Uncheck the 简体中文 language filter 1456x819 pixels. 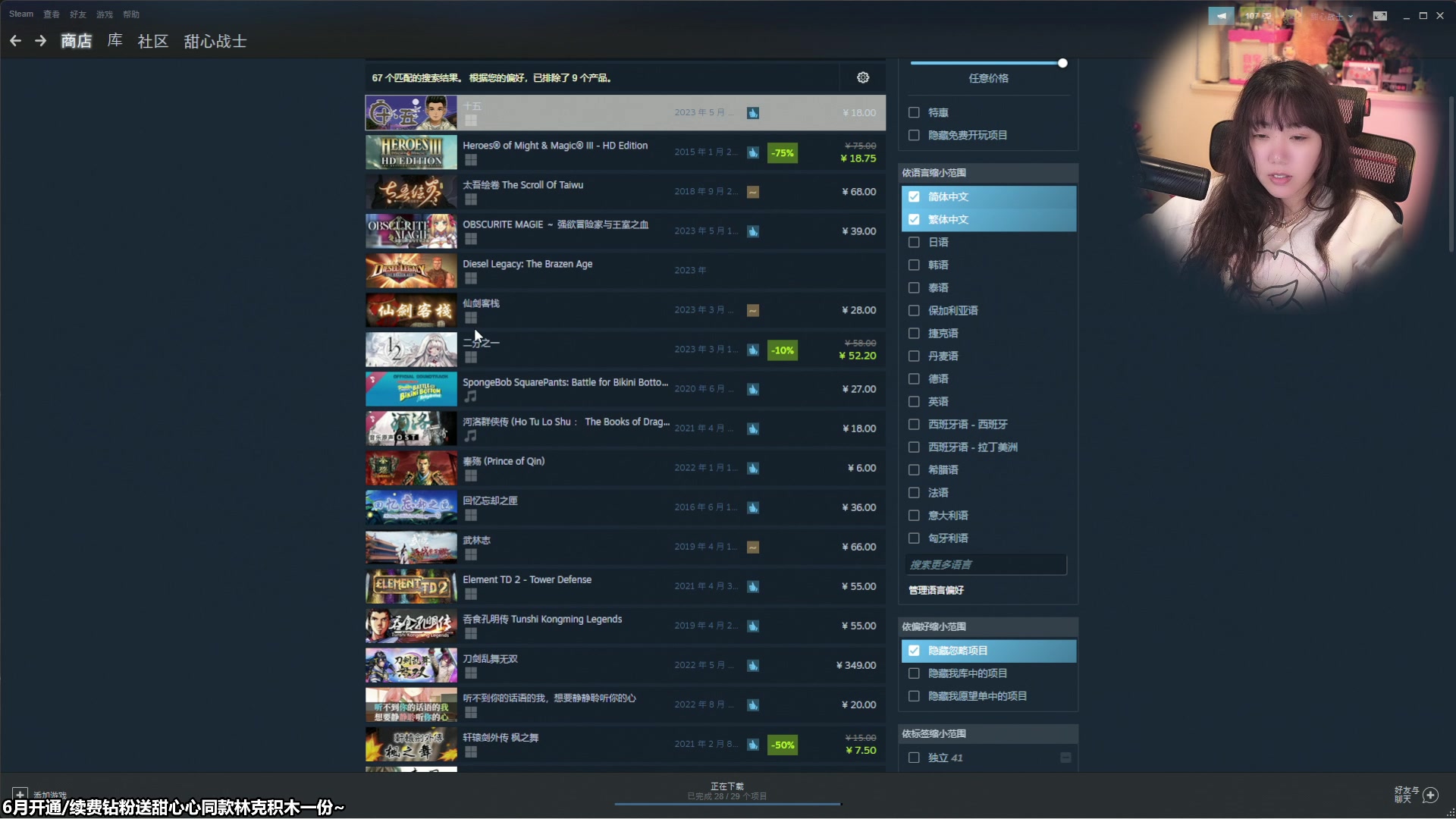(x=914, y=196)
